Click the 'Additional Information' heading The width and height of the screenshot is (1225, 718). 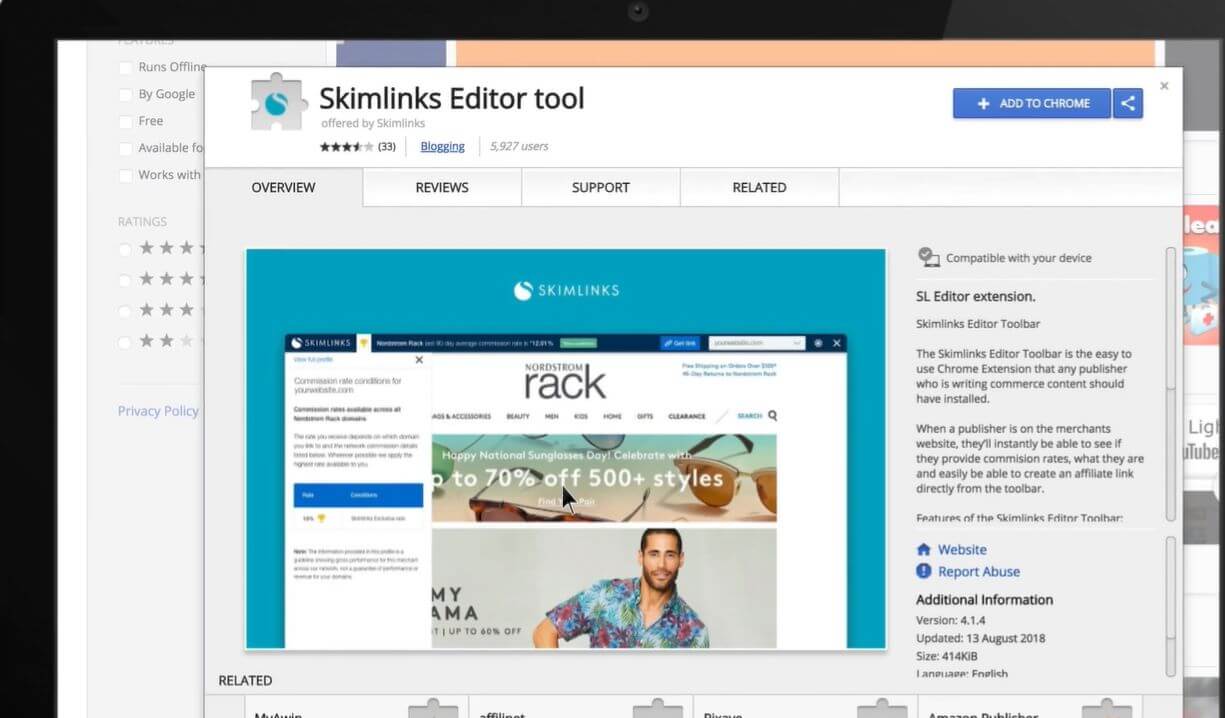985,600
